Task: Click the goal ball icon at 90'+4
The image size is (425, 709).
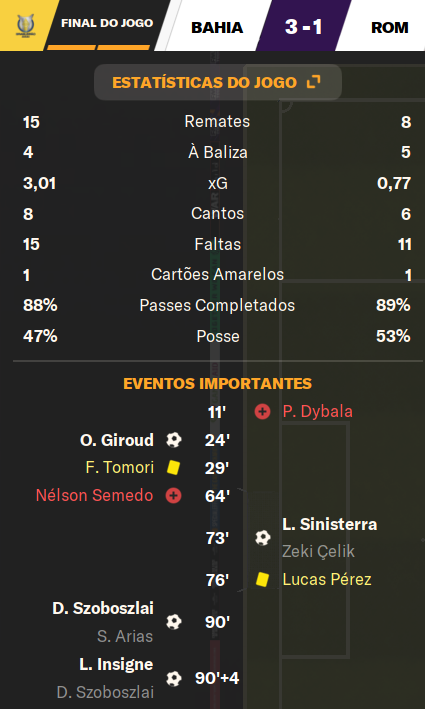Action: click(174, 678)
